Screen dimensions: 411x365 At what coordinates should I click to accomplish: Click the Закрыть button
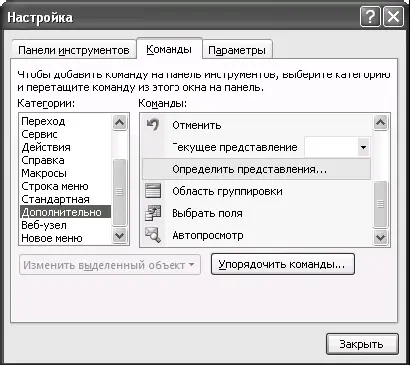(x=362, y=344)
